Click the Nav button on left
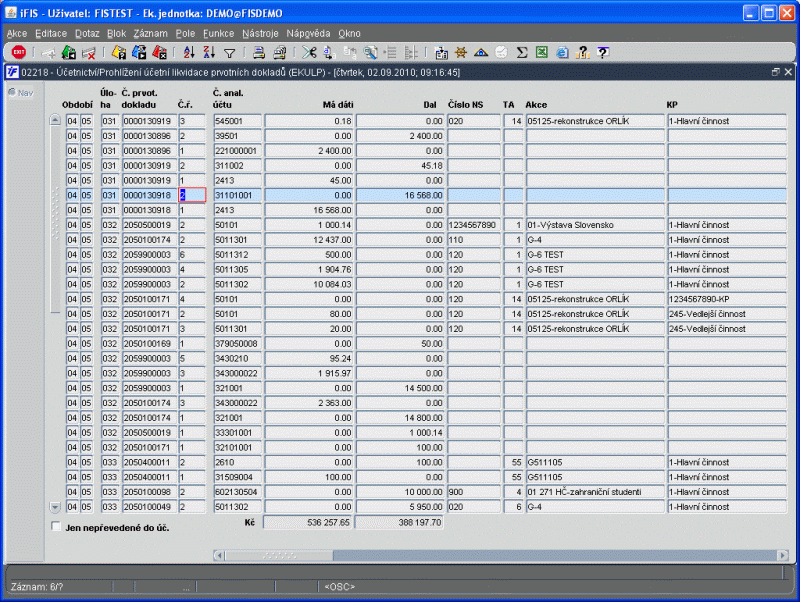This screenshot has height=602, width=800. pos(20,93)
